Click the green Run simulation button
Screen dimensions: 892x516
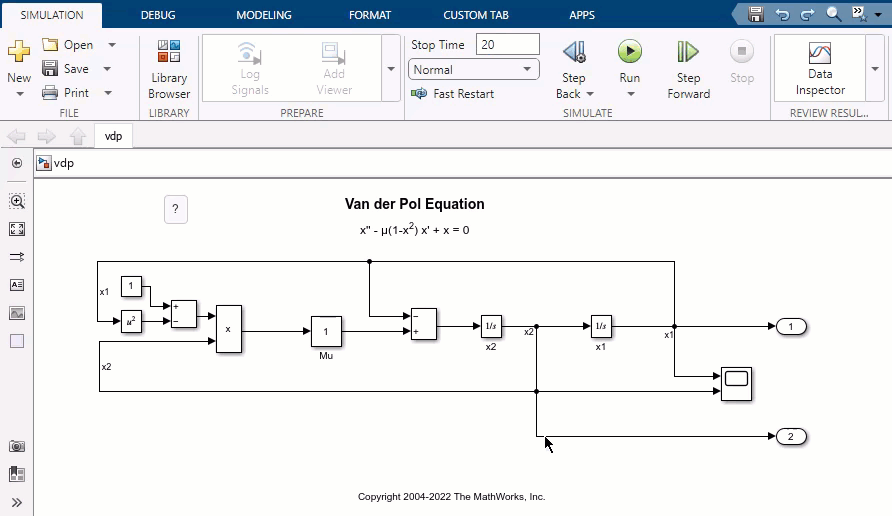pyautogui.click(x=629, y=52)
